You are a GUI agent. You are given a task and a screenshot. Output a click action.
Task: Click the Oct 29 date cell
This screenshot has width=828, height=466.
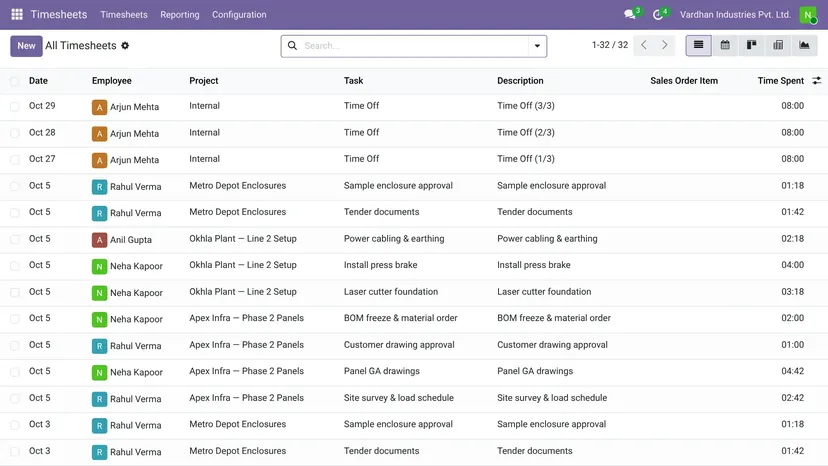click(x=42, y=106)
